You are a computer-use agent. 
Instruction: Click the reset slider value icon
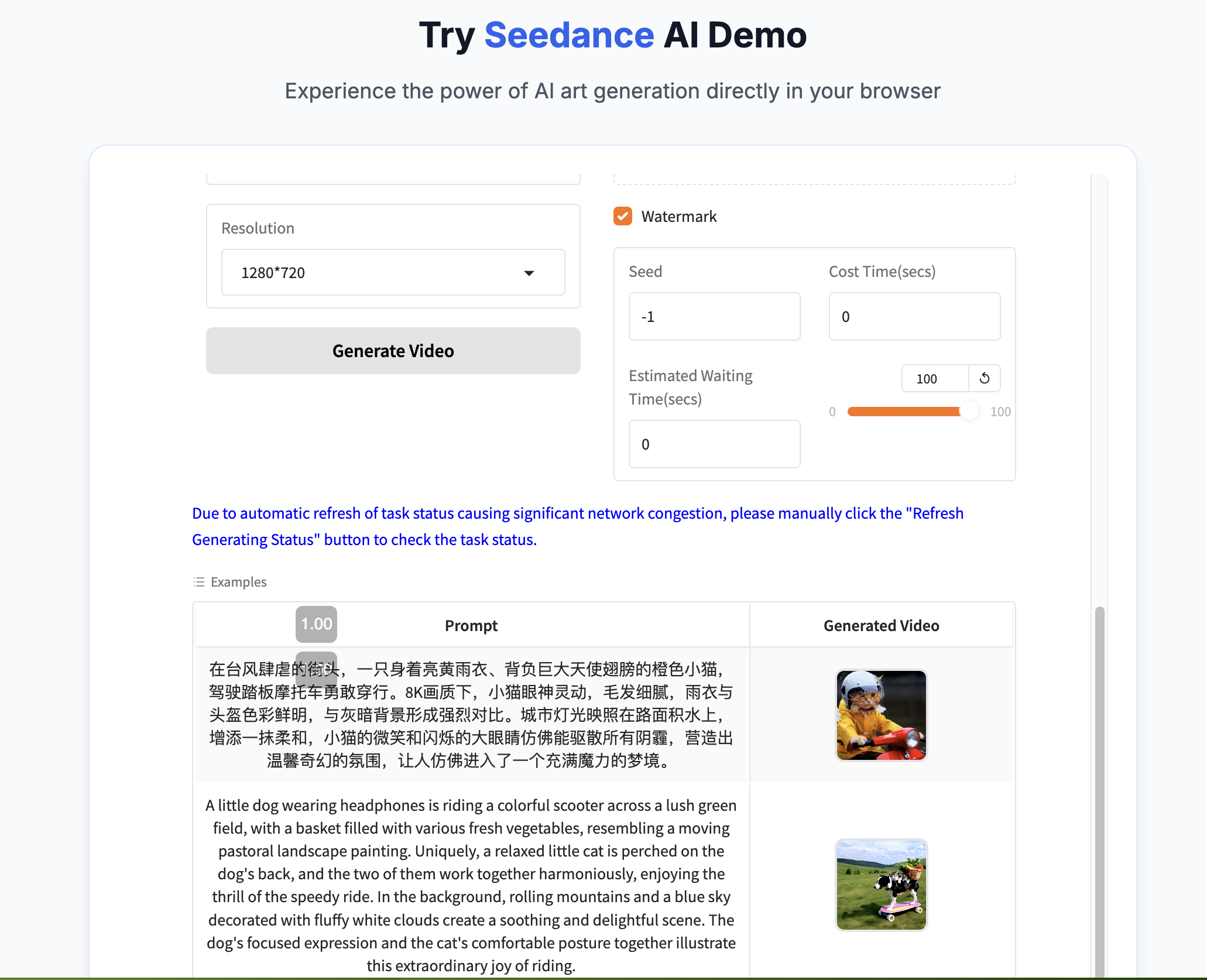tap(985, 378)
